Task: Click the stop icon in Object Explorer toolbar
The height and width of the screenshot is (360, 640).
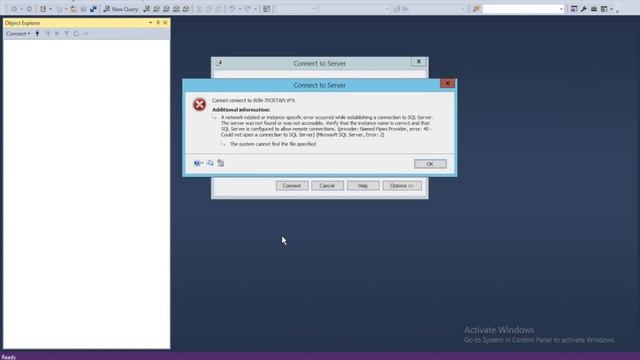Action: pos(57,33)
